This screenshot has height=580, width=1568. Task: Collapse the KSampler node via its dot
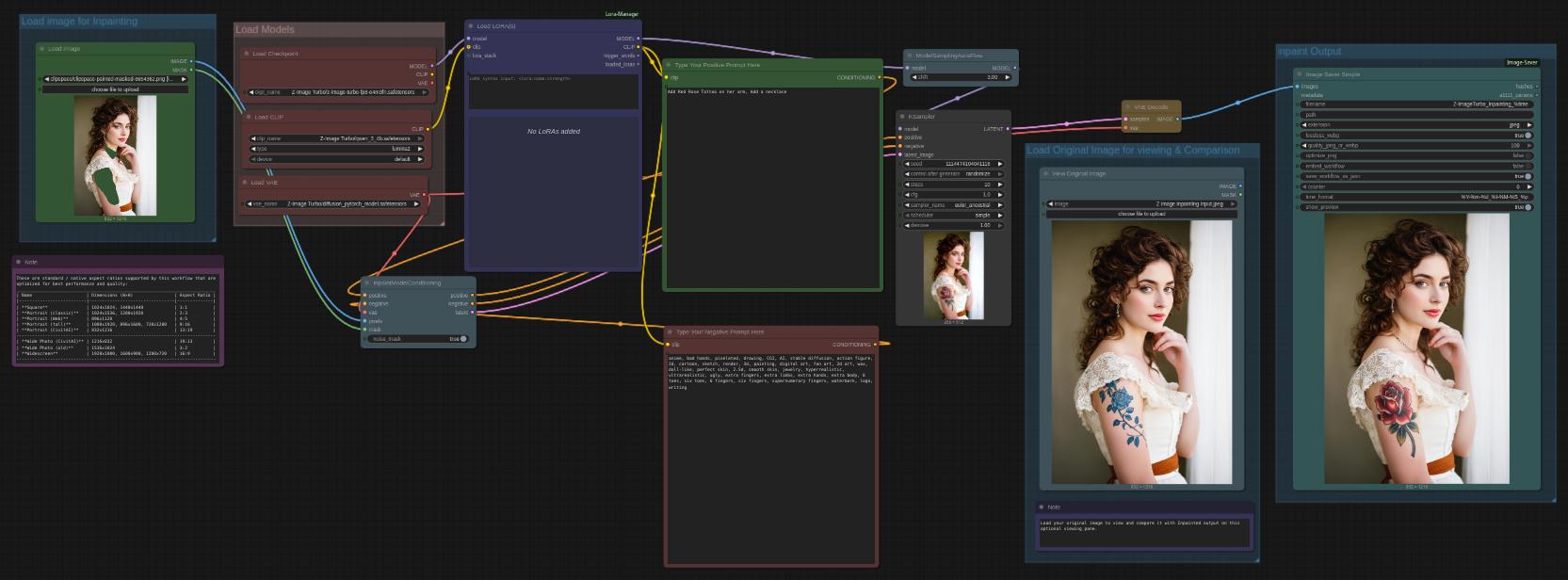(x=902, y=117)
